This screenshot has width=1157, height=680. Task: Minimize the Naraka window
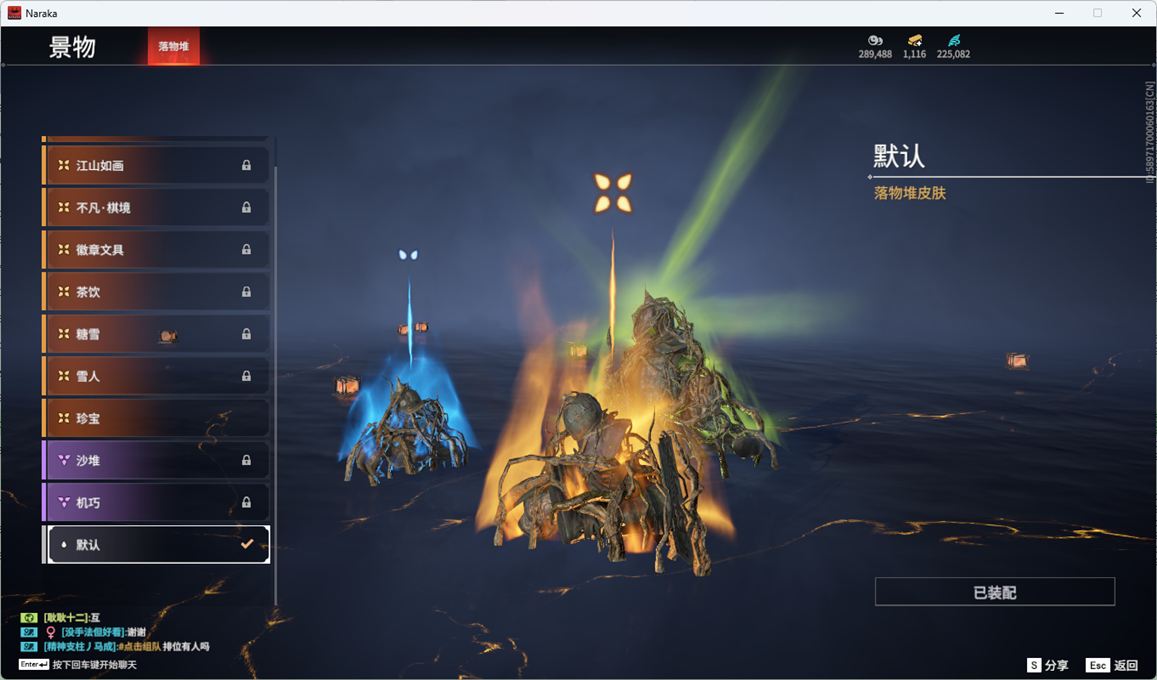(x=1059, y=13)
